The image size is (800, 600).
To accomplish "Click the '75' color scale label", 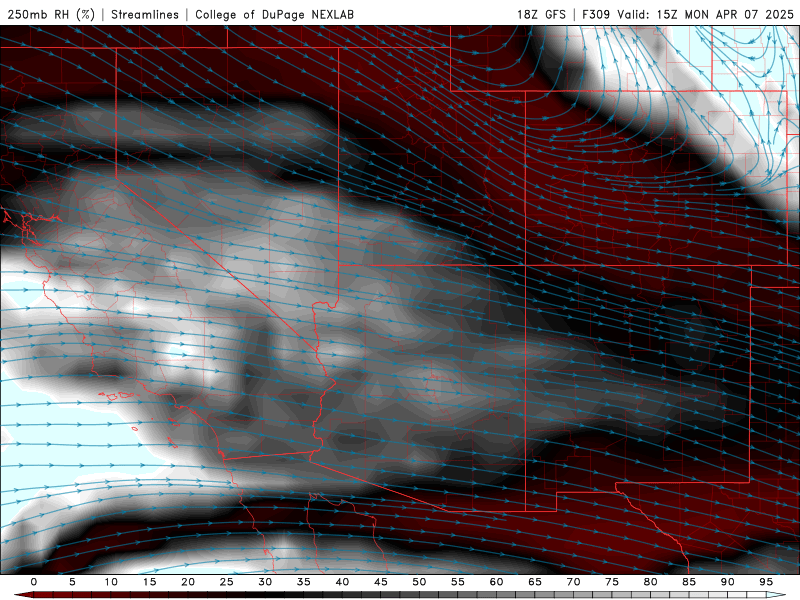I will click(612, 582).
